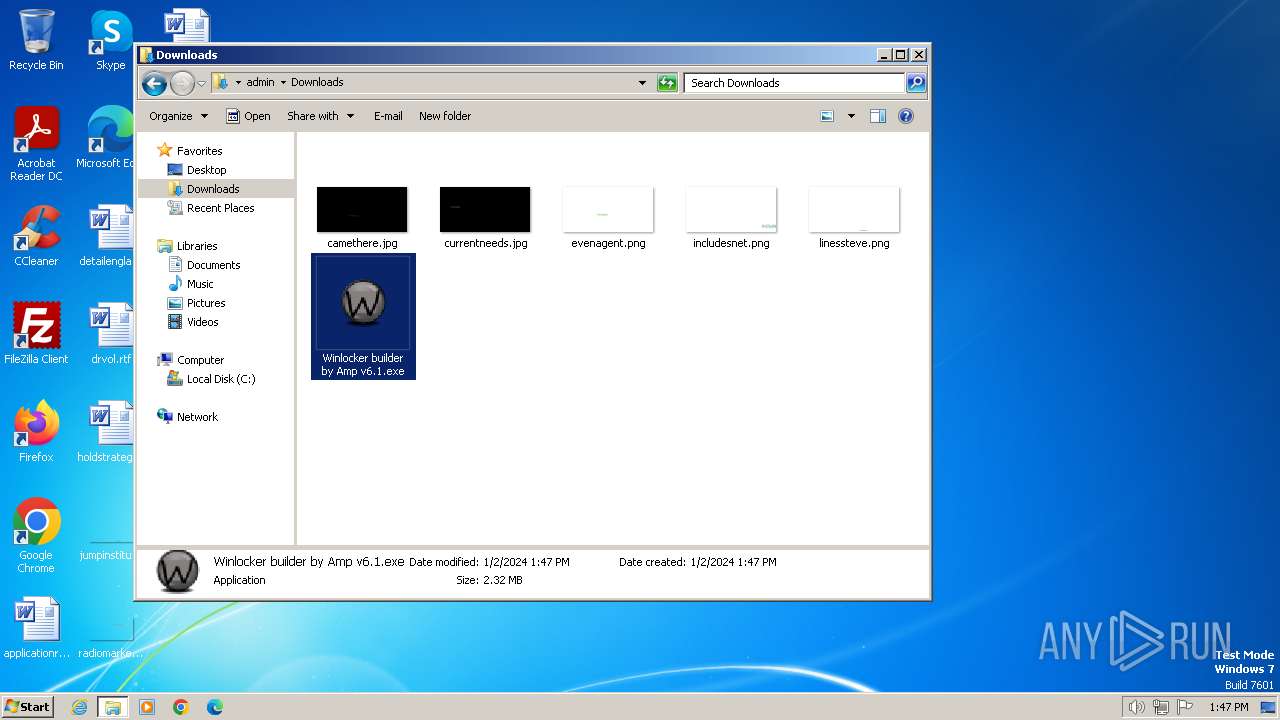The image size is (1280, 720).
Task: Click Edge icon in the taskbar
Action: [x=215, y=707]
